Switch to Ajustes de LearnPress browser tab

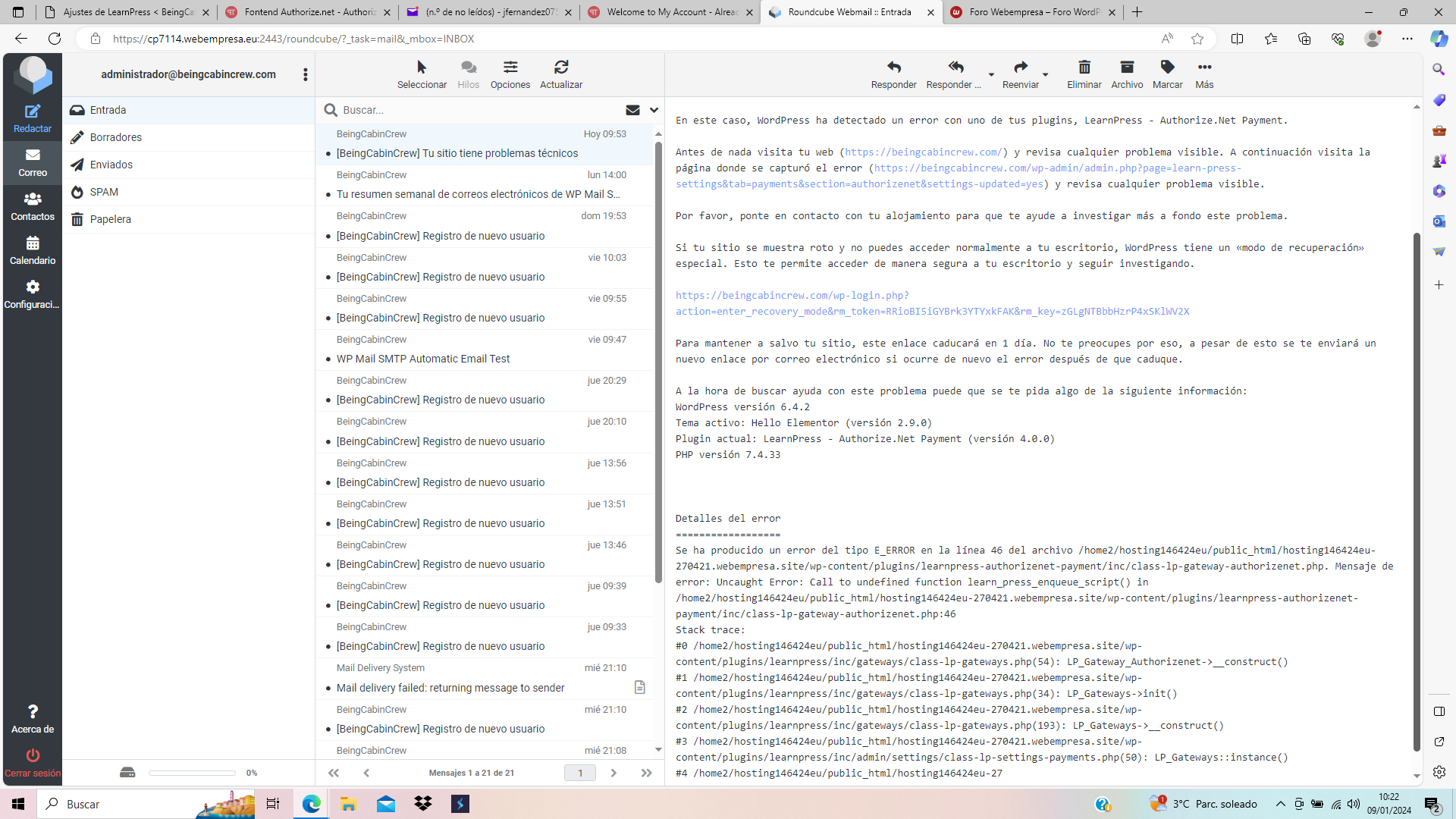[x=127, y=12]
